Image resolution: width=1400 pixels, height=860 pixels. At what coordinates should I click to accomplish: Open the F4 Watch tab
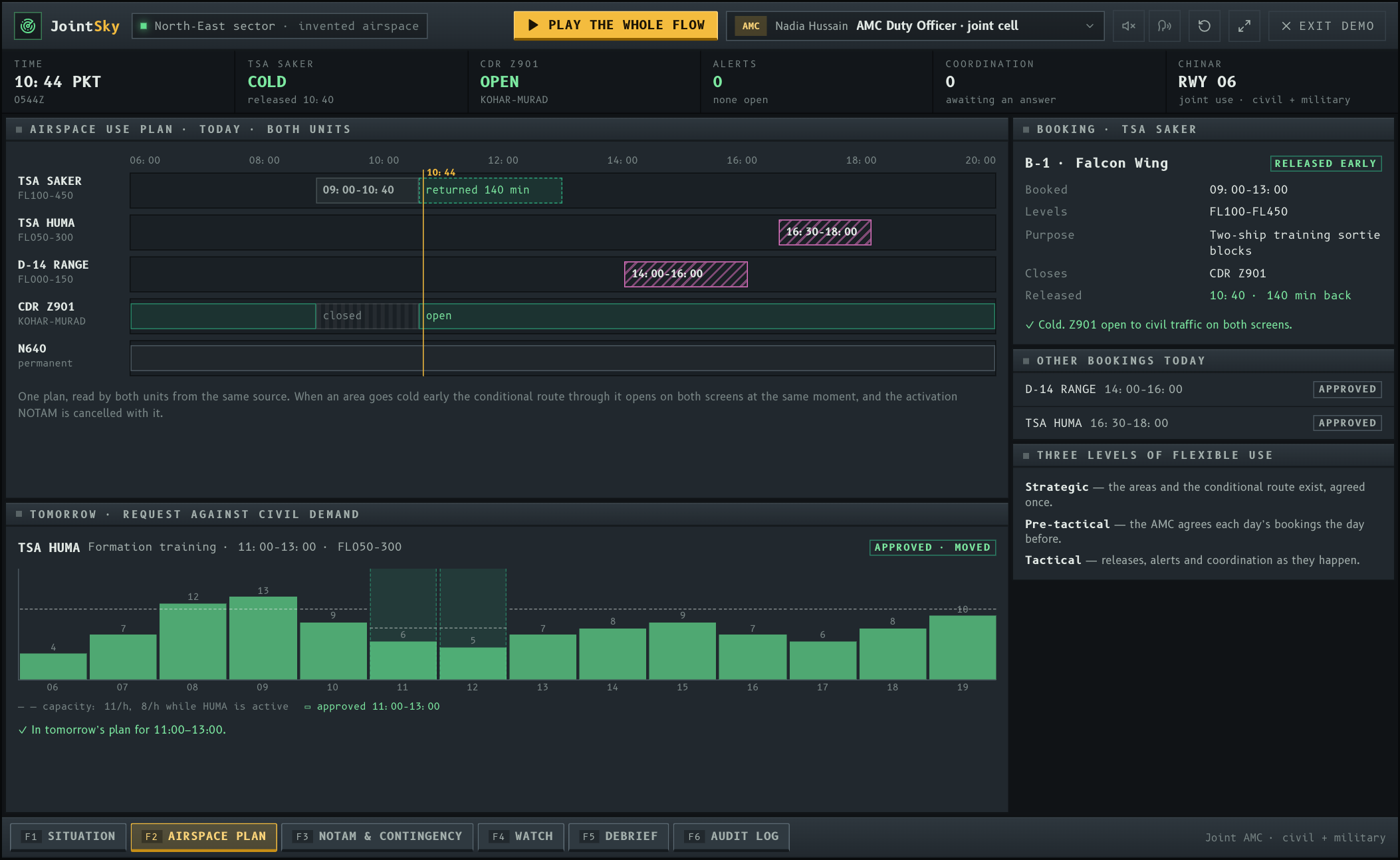click(x=521, y=836)
